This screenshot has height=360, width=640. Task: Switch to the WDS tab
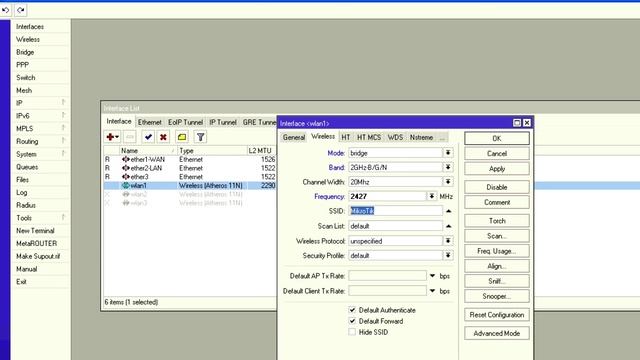click(x=395, y=137)
